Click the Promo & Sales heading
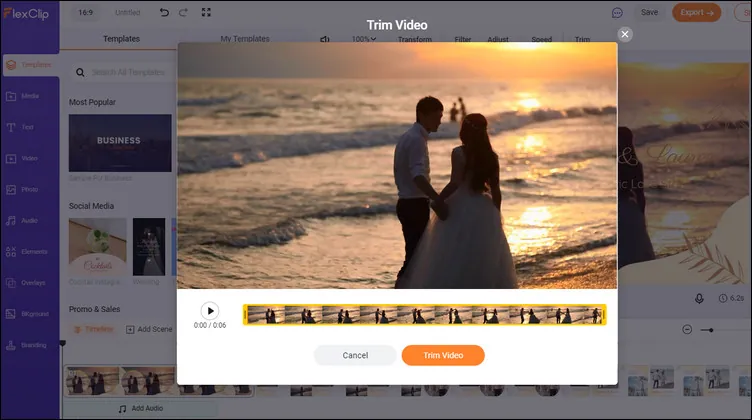752x420 pixels. point(94,309)
